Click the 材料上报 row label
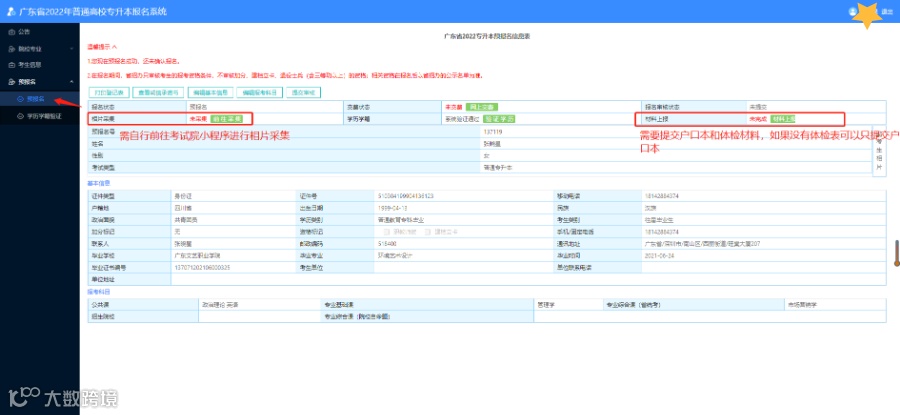This screenshot has height=415, width=900. pos(656,119)
